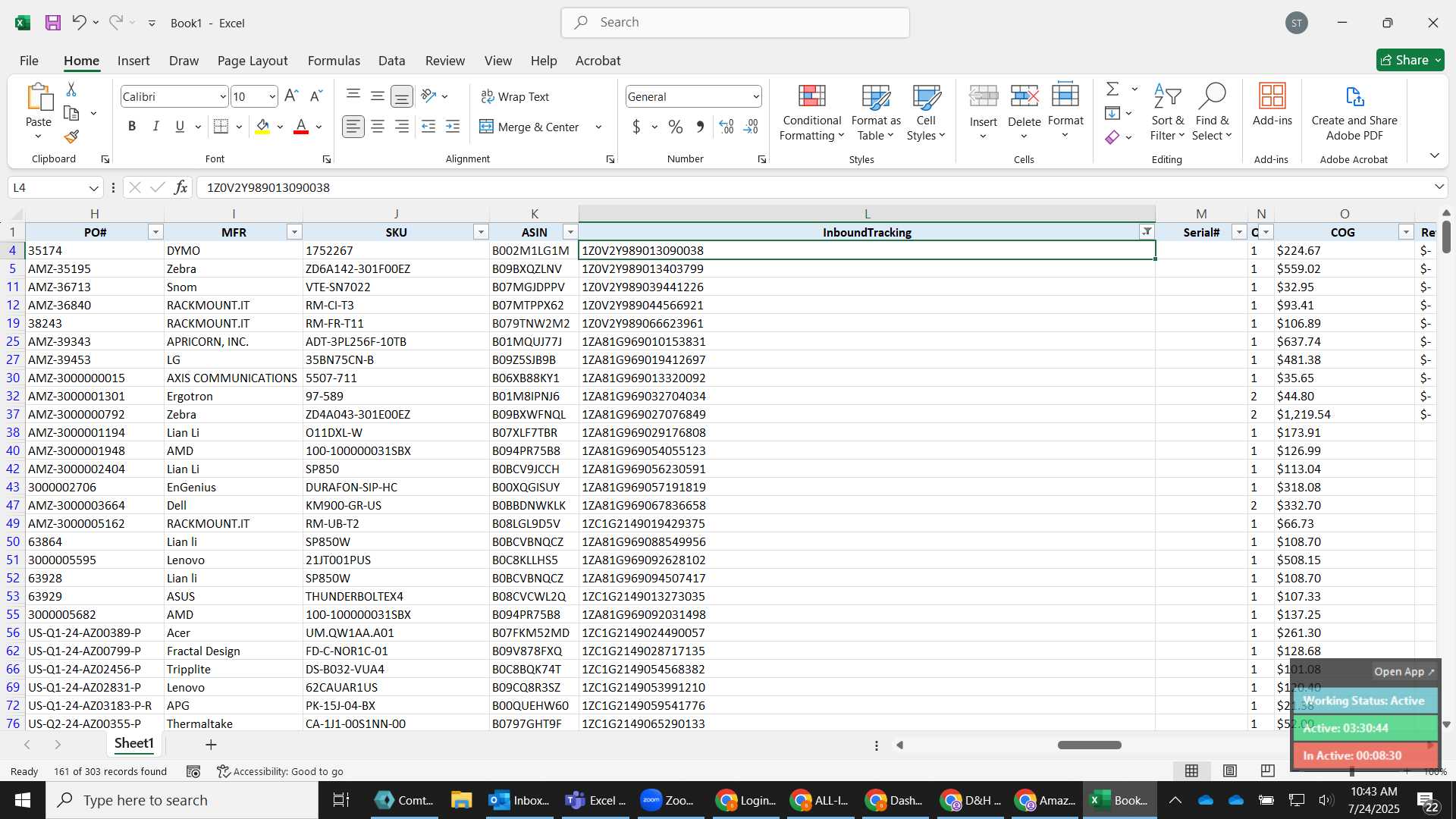Viewport: 1456px width, 819px height.
Task: Apply red Font Color swatch
Action: coord(301,127)
